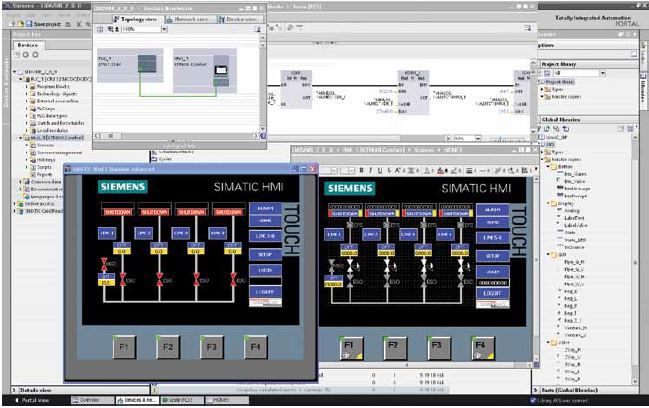This screenshot has height=408, width=649.
Task: Toggle bold formatting in the screen editor toolbar
Action: [x=361, y=170]
